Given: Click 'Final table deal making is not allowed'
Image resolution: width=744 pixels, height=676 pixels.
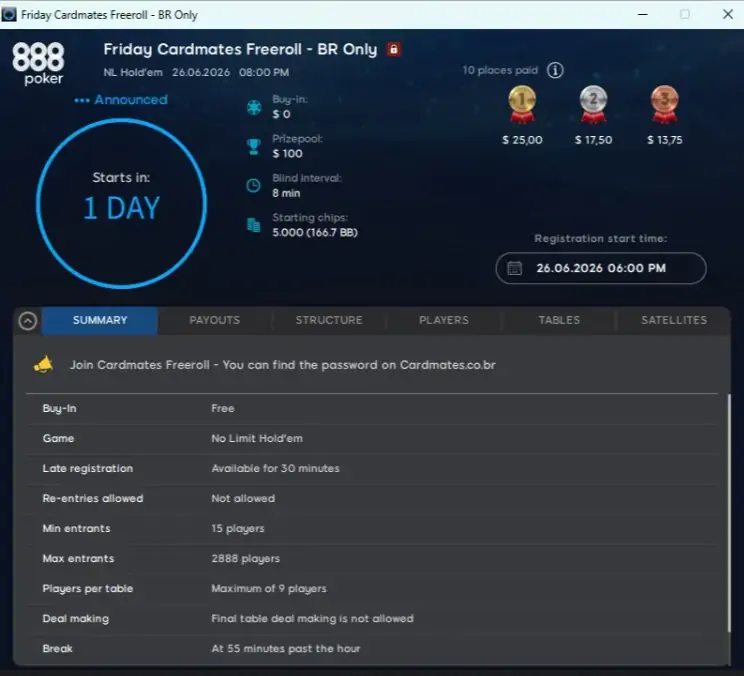Looking at the screenshot, I should click(x=312, y=619).
